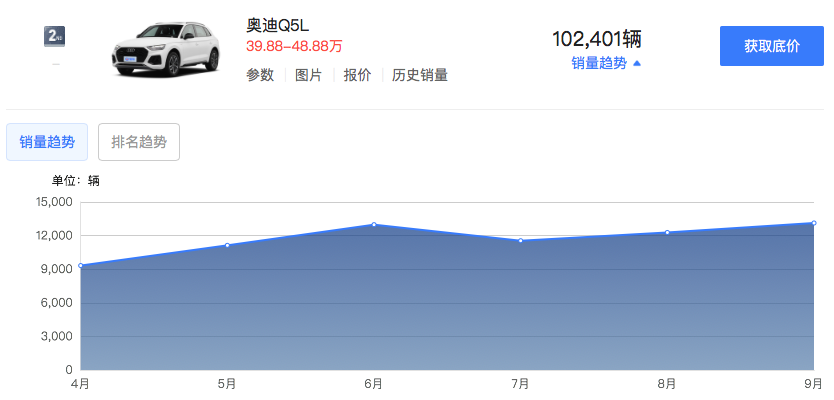Open the 图片 pictures link

click(x=309, y=75)
